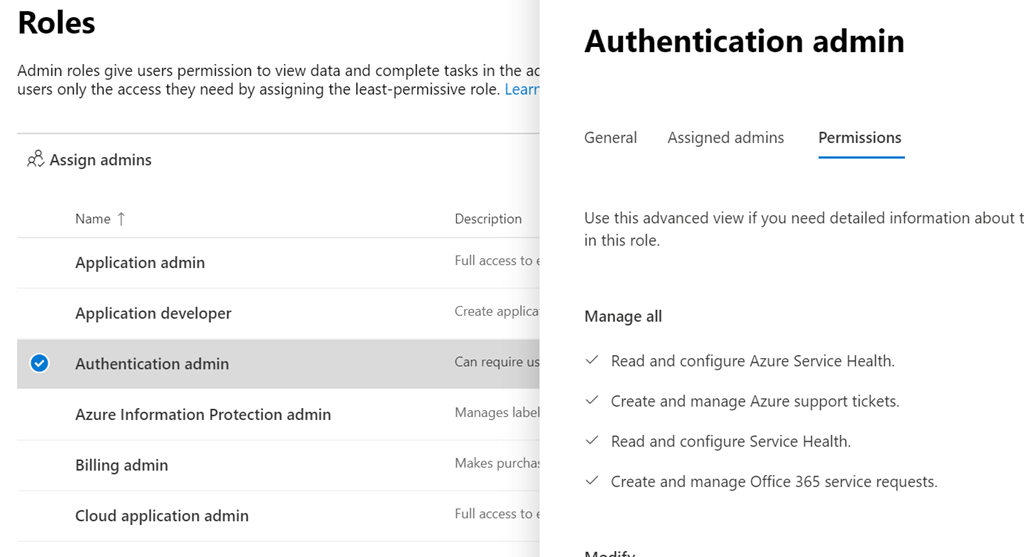
Task: Click checkmark beside Create and manage Azure support tickets
Action: tap(592, 401)
